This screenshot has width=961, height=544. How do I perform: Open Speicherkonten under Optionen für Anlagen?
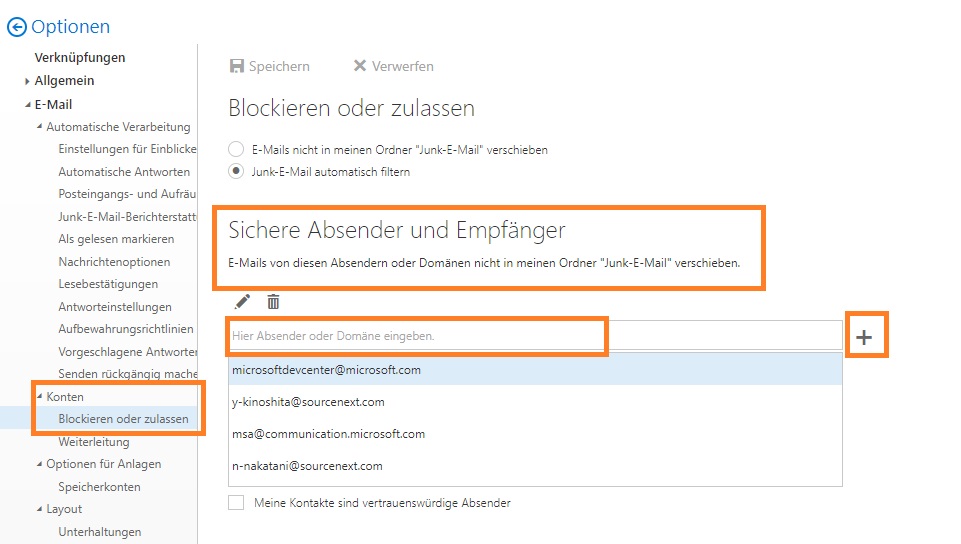click(x=99, y=487)
